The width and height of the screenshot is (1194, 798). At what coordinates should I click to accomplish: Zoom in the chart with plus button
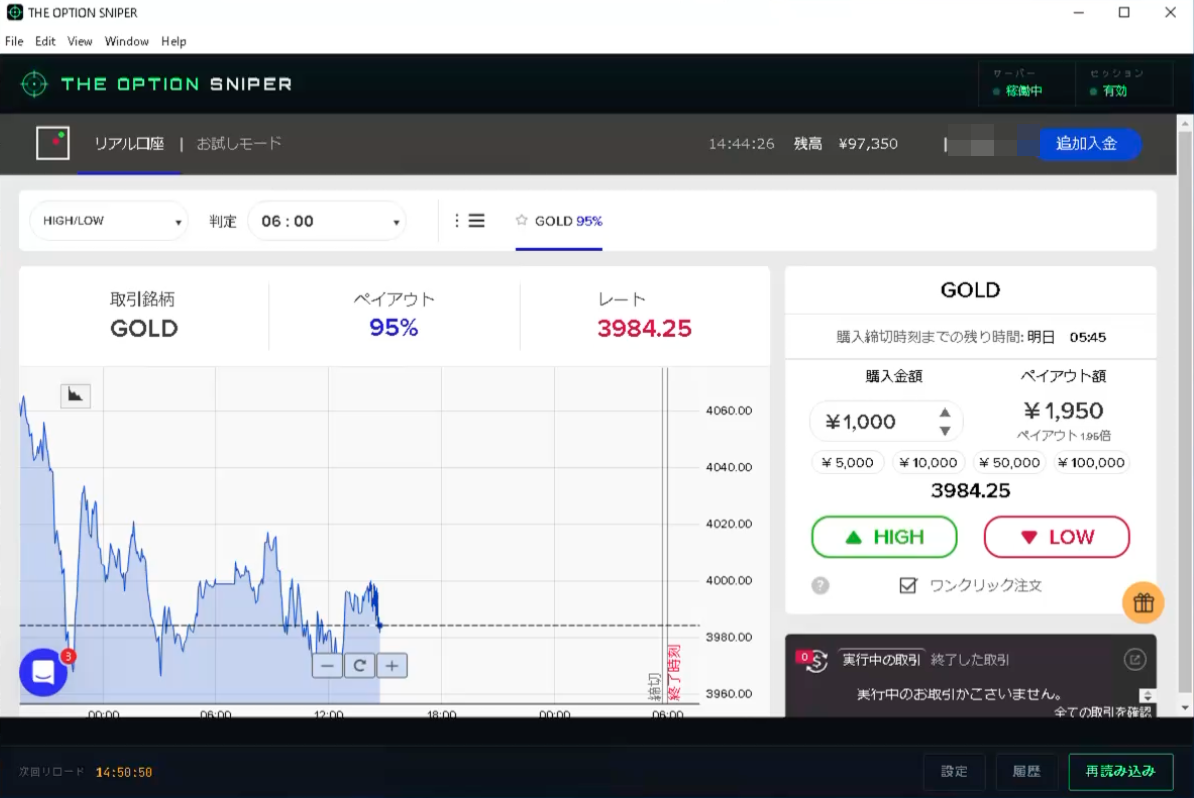[391, 666]
